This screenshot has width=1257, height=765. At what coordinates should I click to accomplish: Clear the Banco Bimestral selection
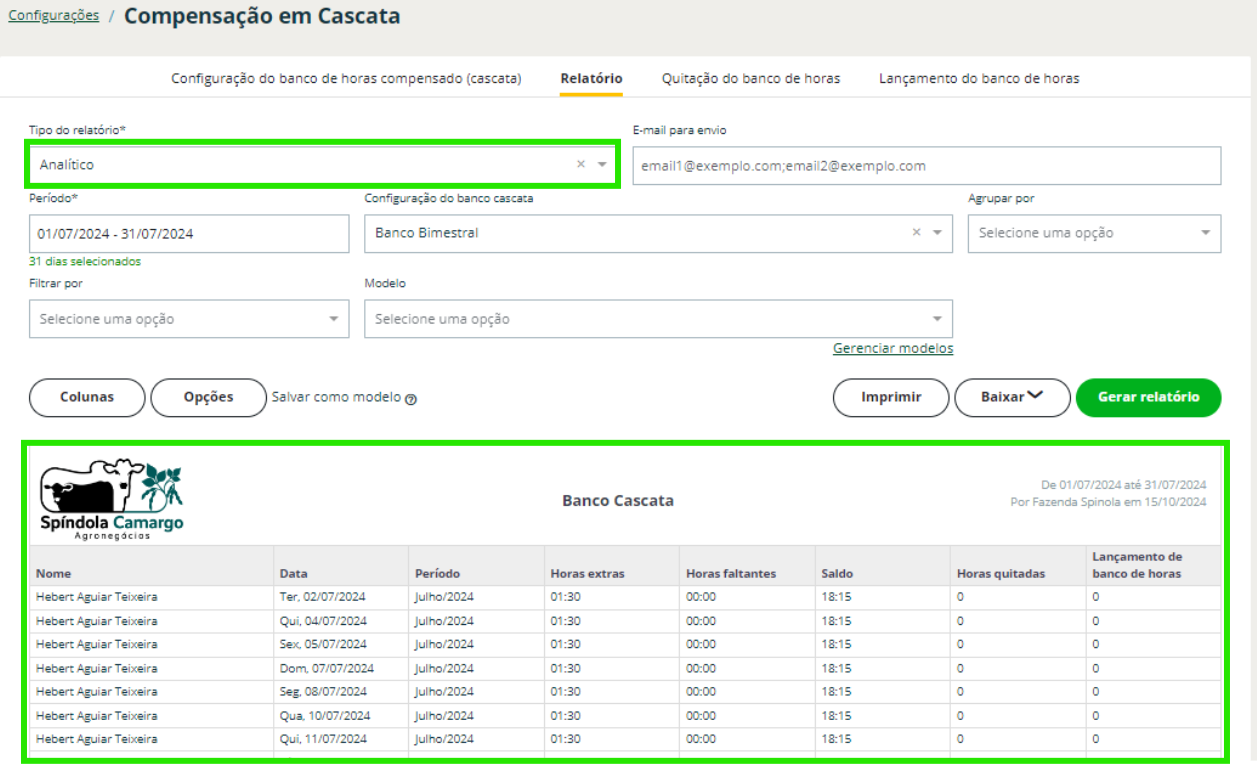pyautogui.click(x=916, y=233)
